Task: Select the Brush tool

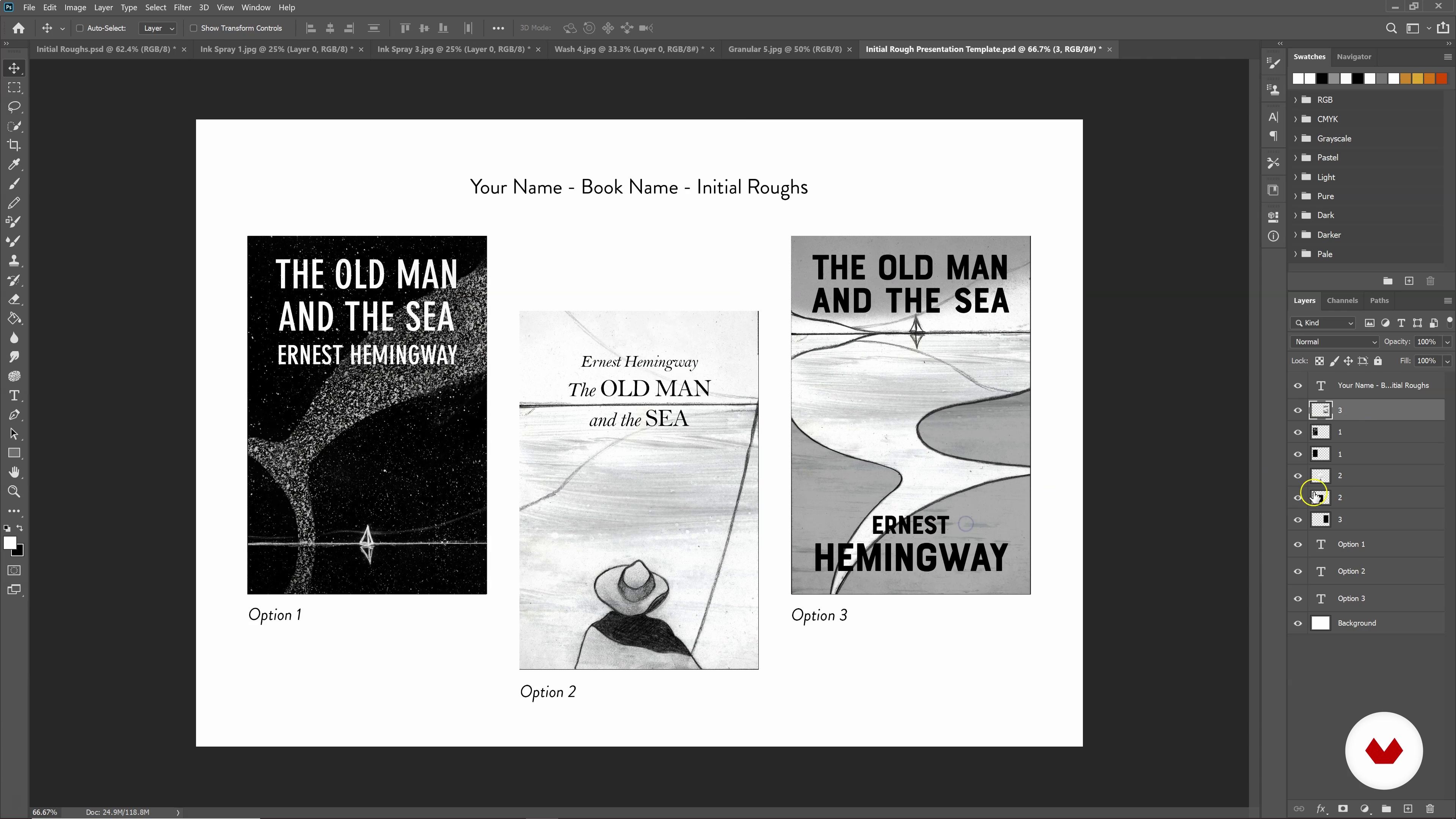Action: pyautogui.click(x=14, y=184)
